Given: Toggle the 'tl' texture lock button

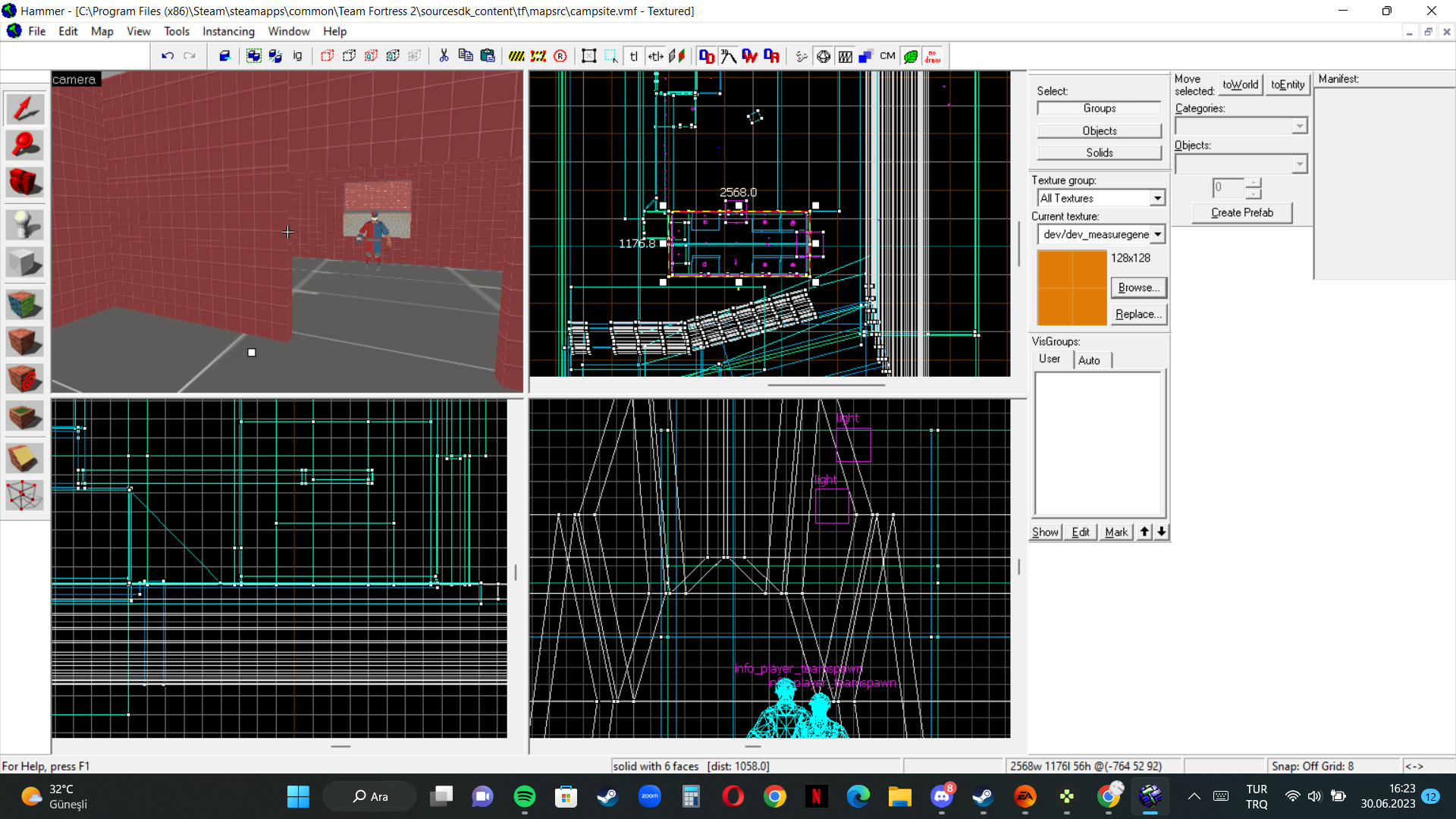Looking at the screenshot, I should pyautogui.click(x=634, y=56).
